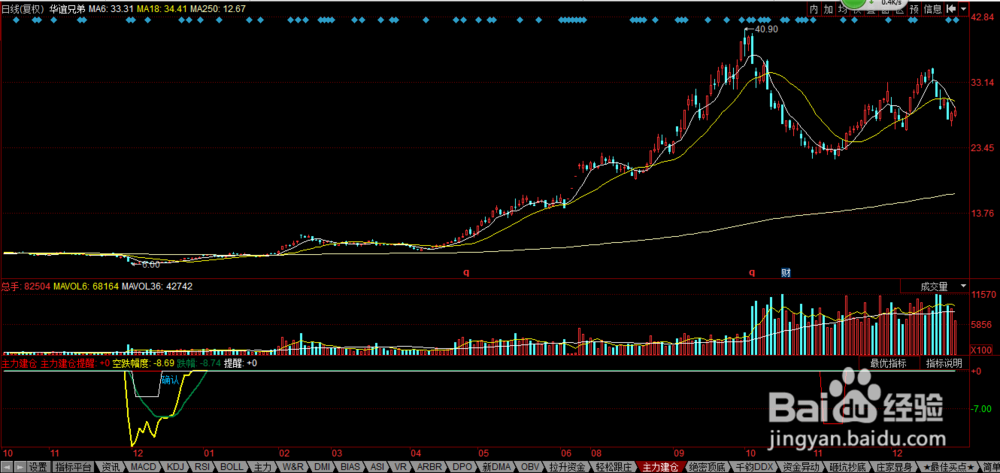Select the W&R indicator tab
This screenshot has height=473, width=1000.
[x=293, y=467]
